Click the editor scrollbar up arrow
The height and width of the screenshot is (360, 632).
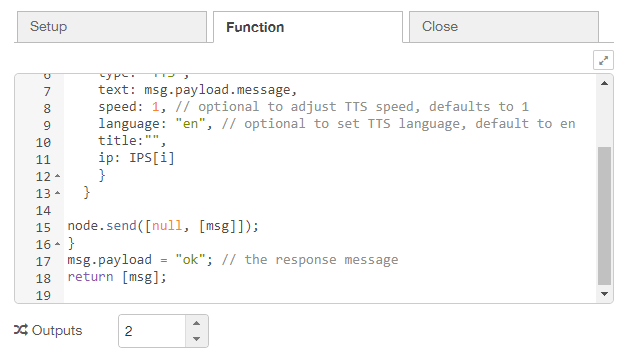tap(604, 83)
